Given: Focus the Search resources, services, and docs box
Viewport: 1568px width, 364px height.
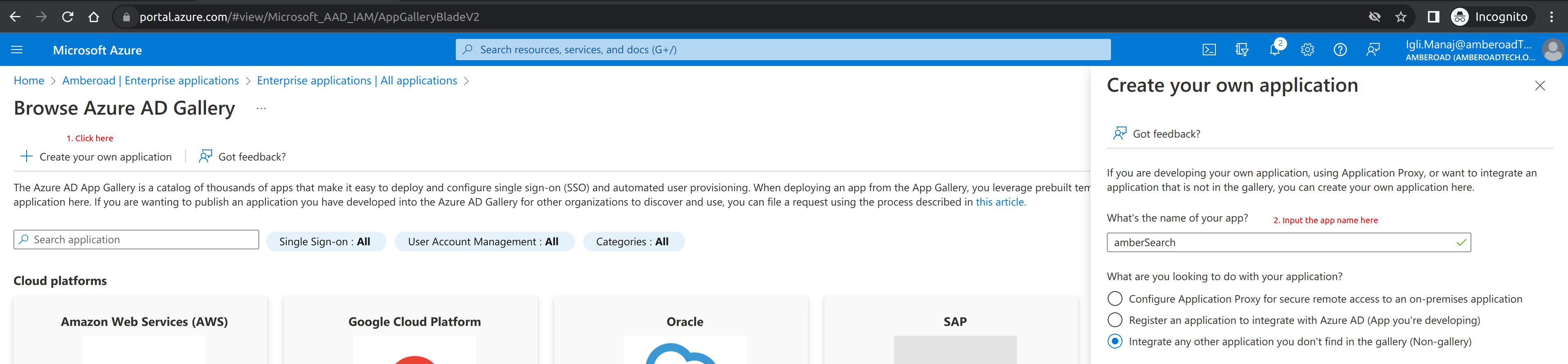Looking at the screenshot, I should pyautogui.click(x=783, y=50).
